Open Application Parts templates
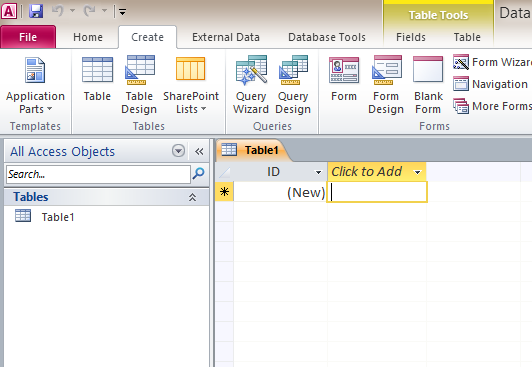Image resolution: width=532 pixels, height=367 pixels. (x=35, y=85)
